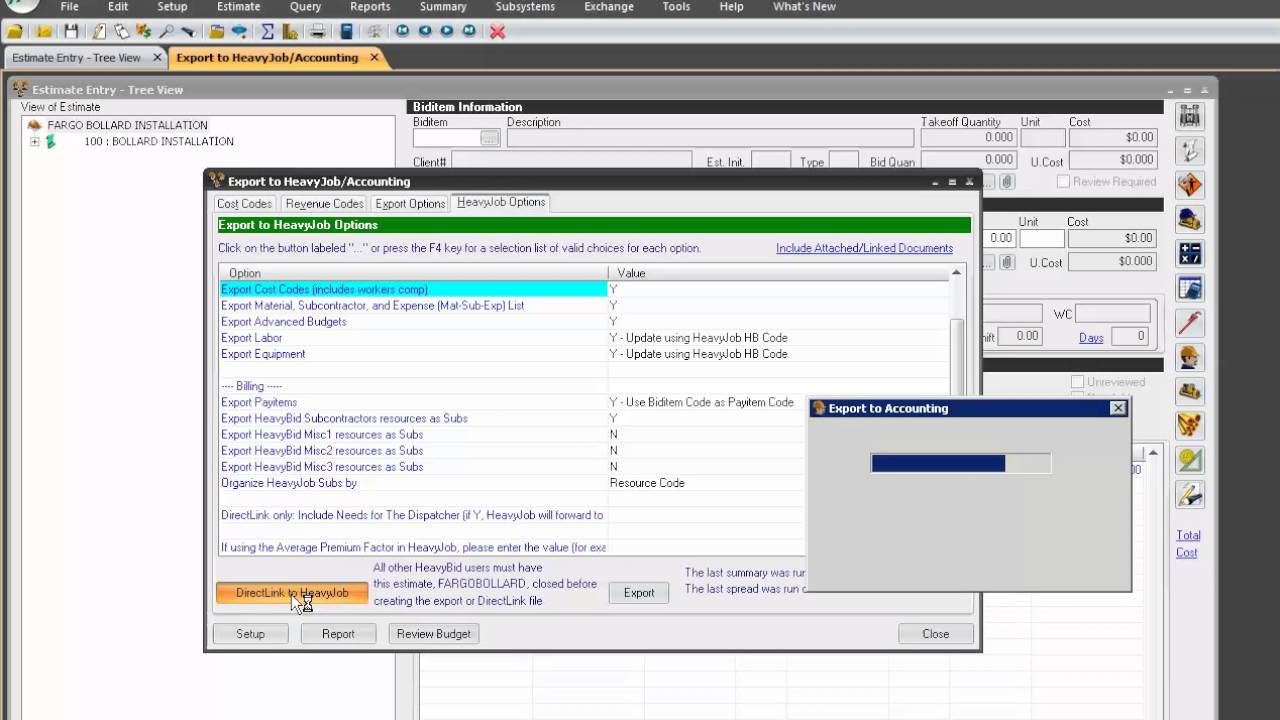1280x720 pixels.
Task: Click the flashlight toolbar icon
Action: tap(188, 31)
